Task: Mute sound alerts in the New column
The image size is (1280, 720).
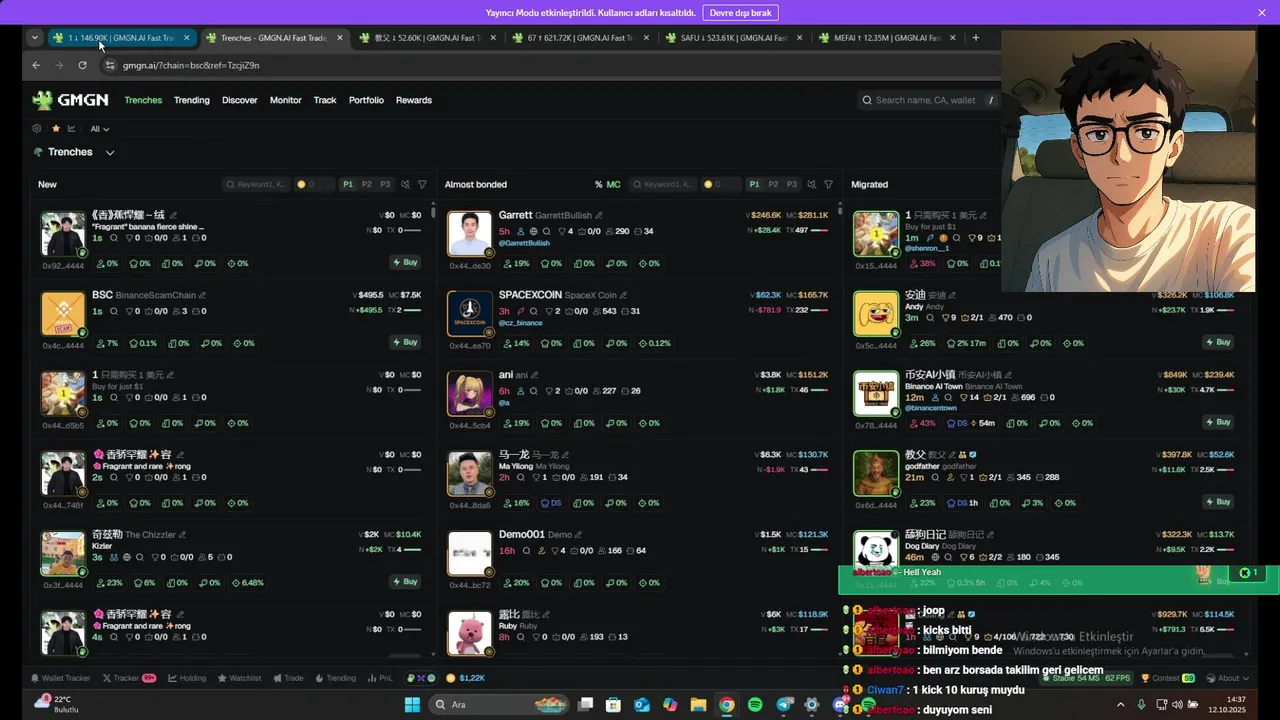Action: point(405,184)
